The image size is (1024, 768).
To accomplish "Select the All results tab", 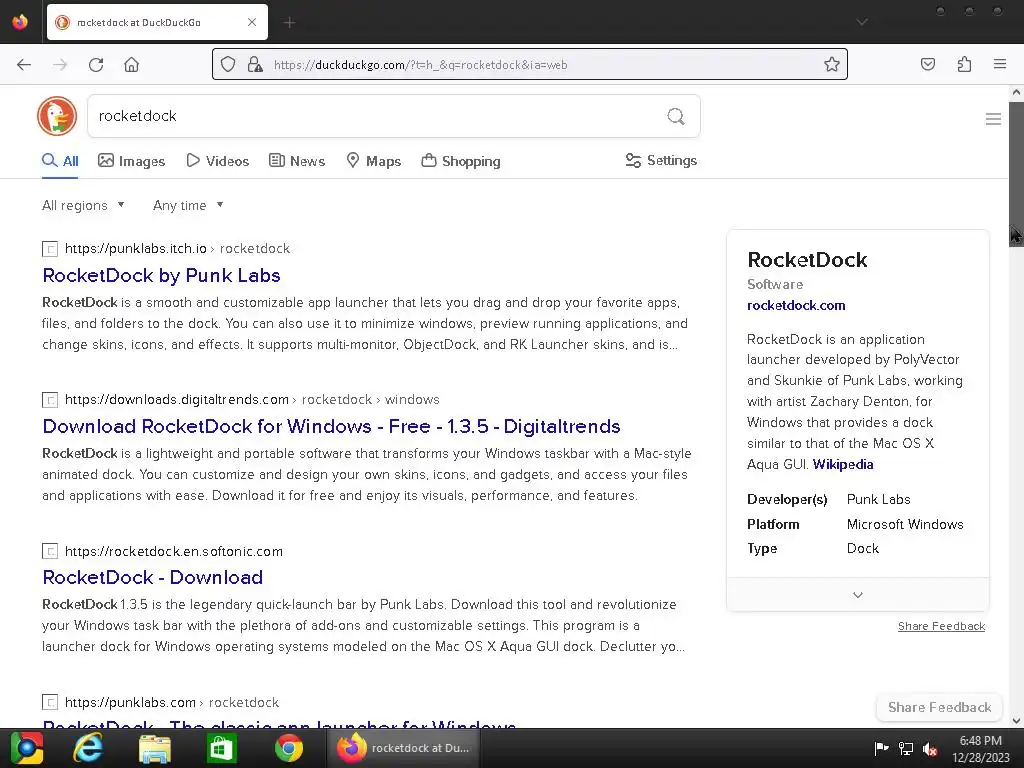I will [60, 161].
